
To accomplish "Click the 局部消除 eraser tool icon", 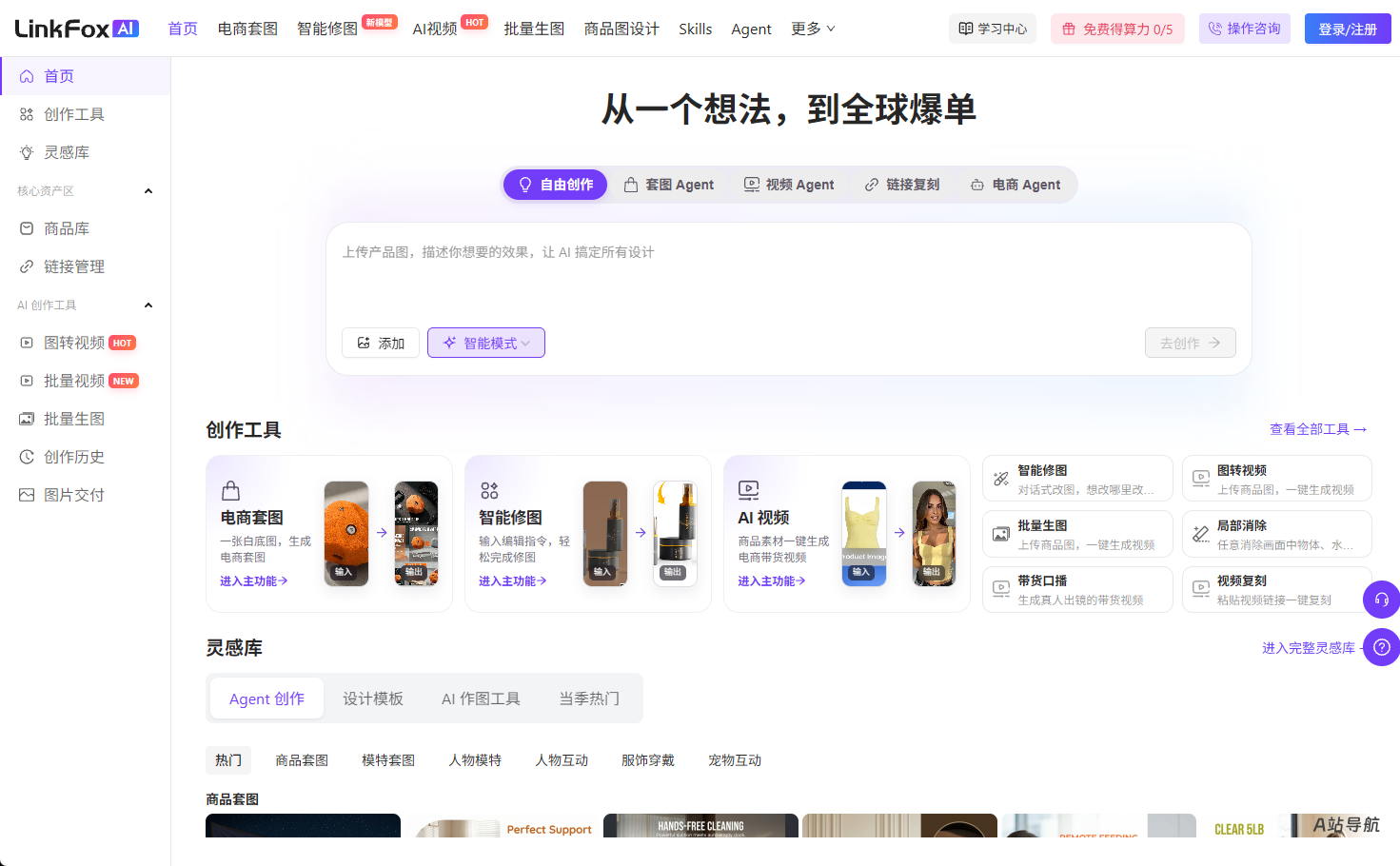I will (x=1201, y=534).
